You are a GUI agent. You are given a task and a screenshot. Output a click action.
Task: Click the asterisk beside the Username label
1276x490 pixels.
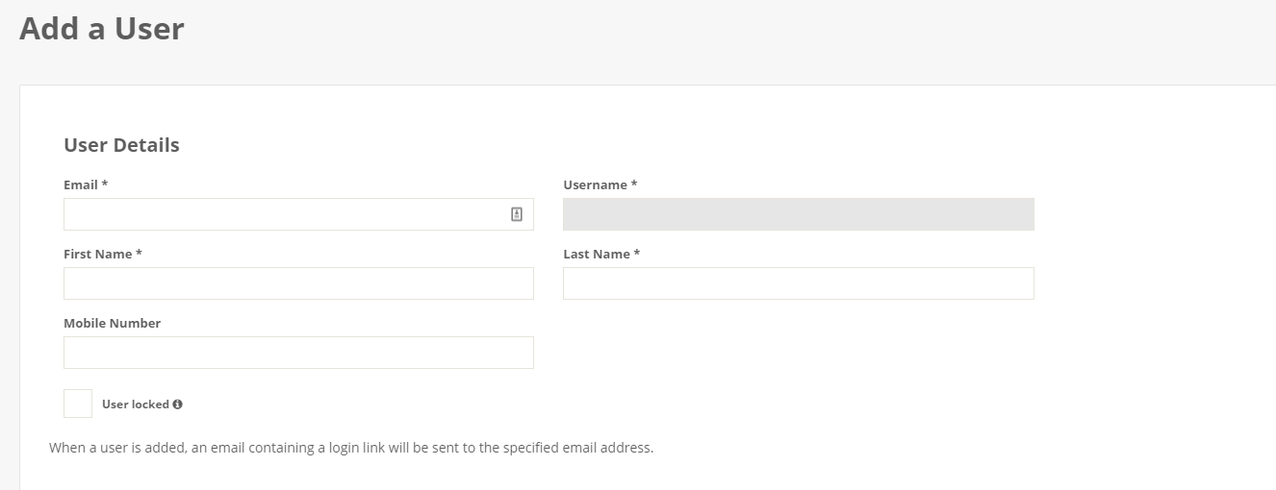634,185
